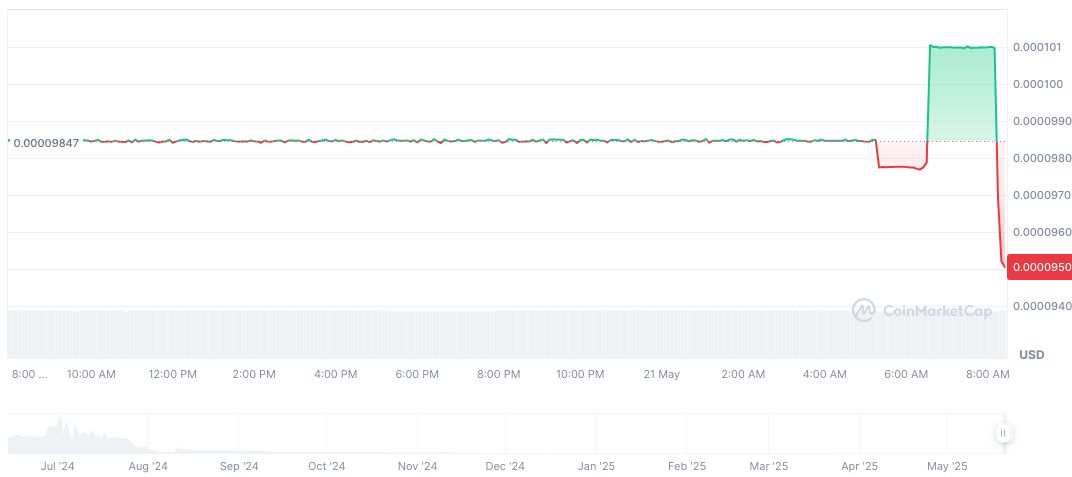Click the 0.0000960 price axis label

click(x=1042, y=232)
